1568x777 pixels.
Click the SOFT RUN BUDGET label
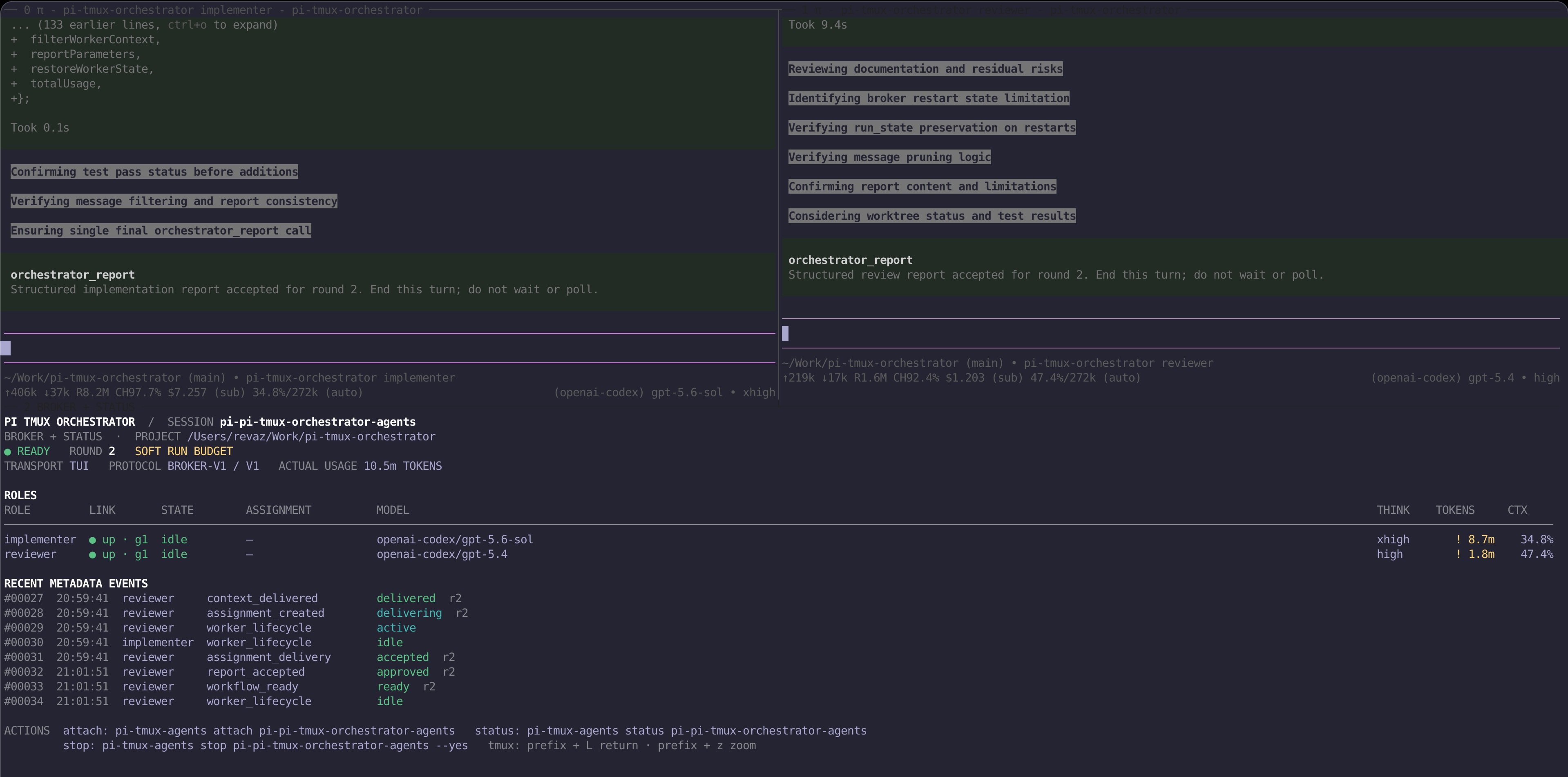pyautogui.click(x=184, y=451)
